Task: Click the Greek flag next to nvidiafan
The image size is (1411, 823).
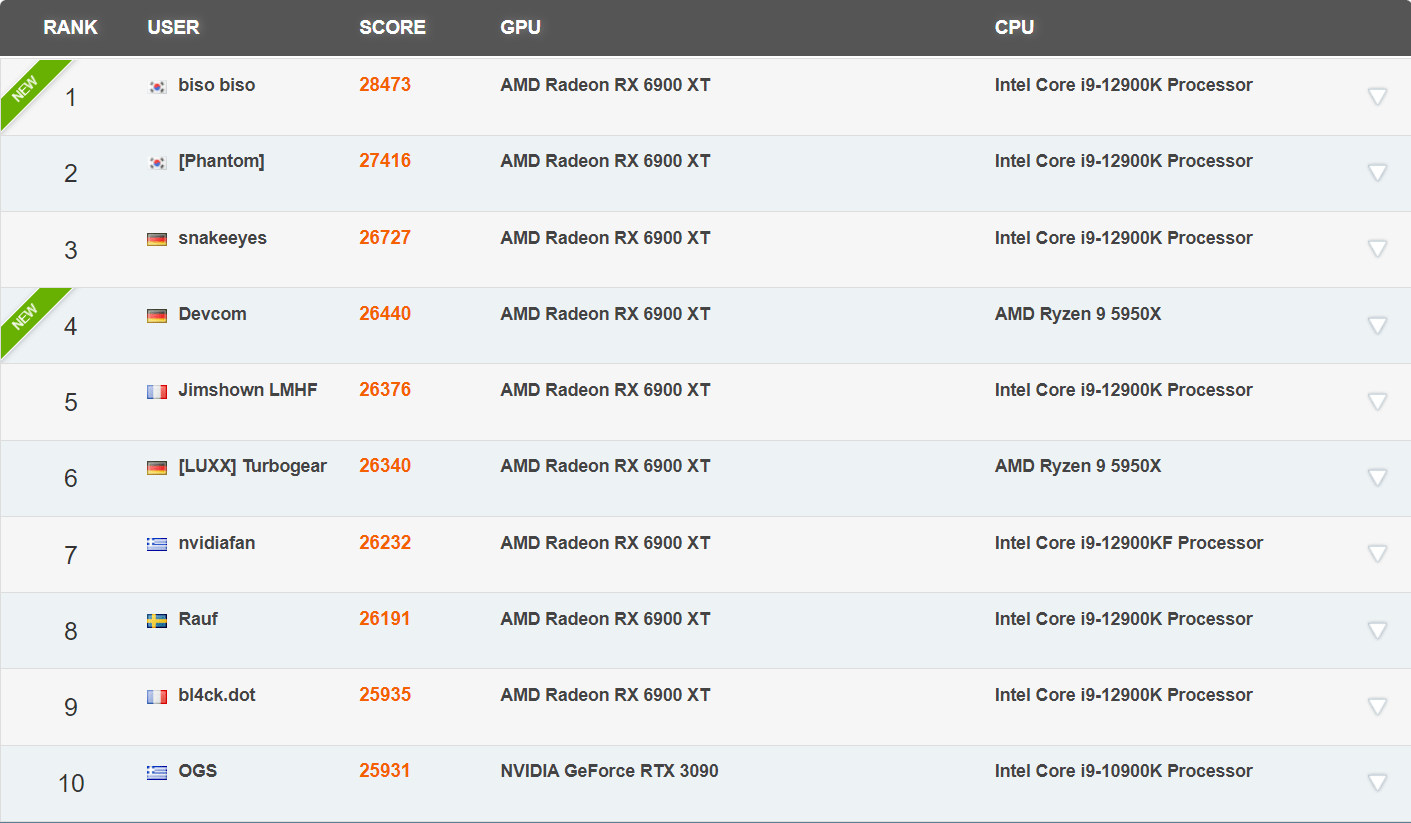Action: 157,543
